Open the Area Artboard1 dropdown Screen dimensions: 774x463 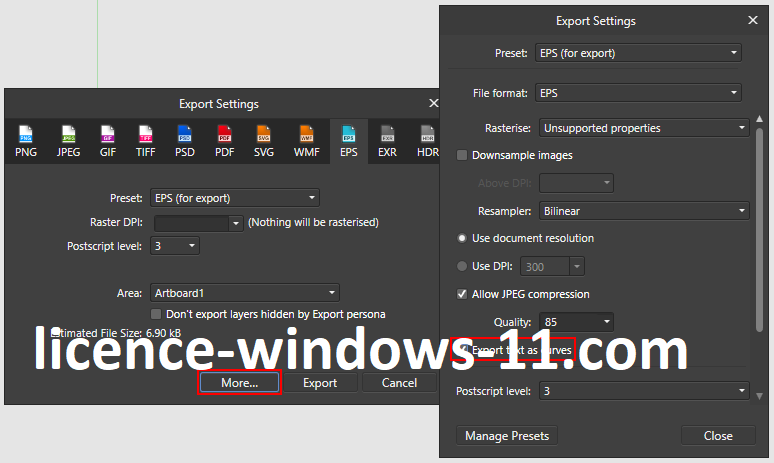click(245, 293)
